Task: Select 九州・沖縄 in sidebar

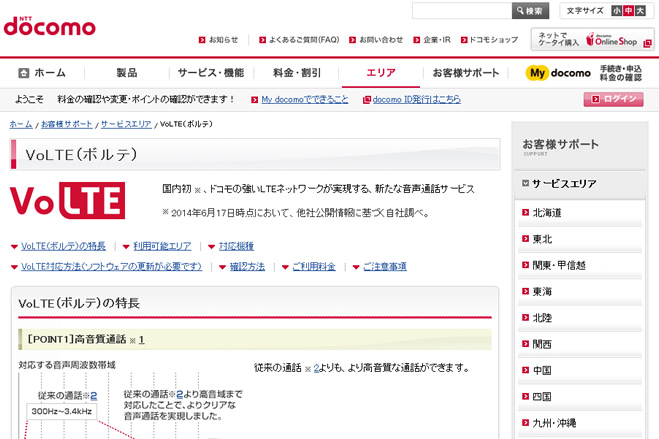Action: [x=554, y=423]
